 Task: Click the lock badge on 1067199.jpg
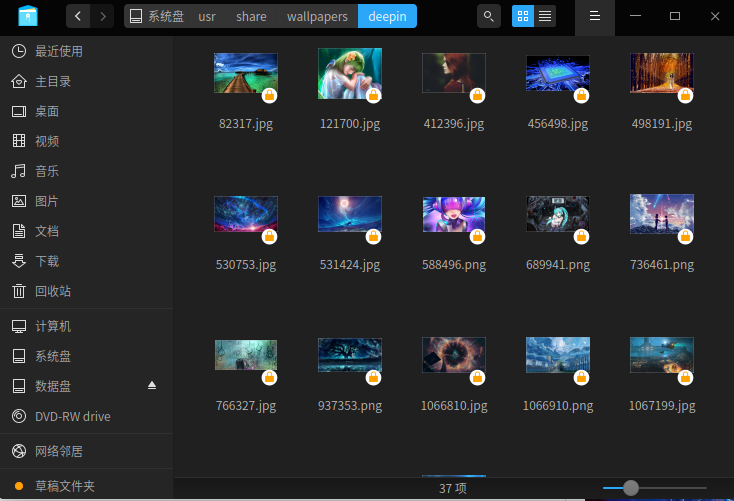pos(685,377)
